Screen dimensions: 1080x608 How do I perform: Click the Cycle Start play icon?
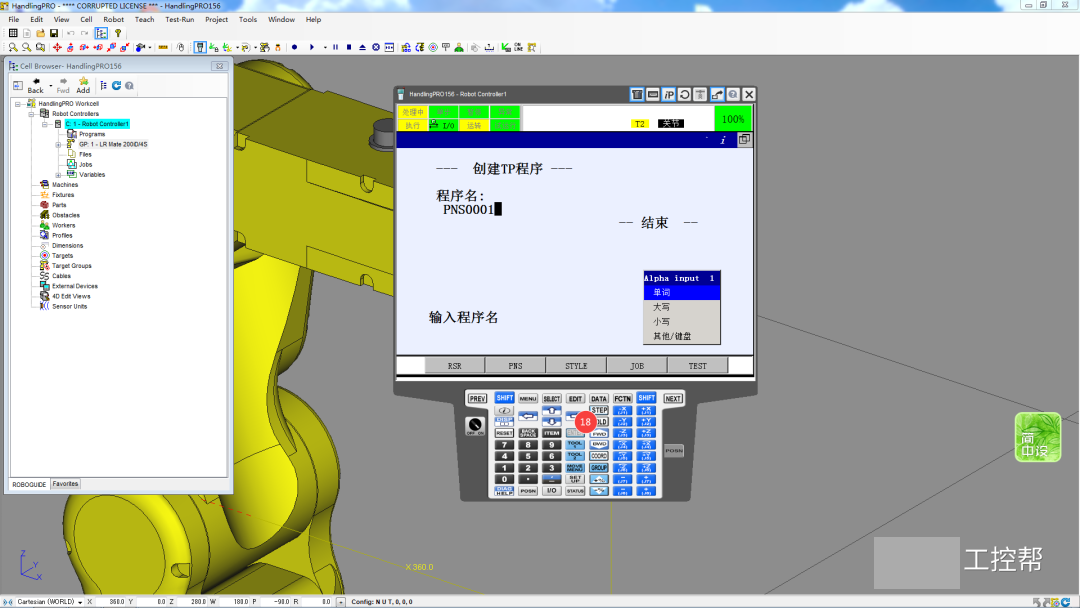coord(311,48)
